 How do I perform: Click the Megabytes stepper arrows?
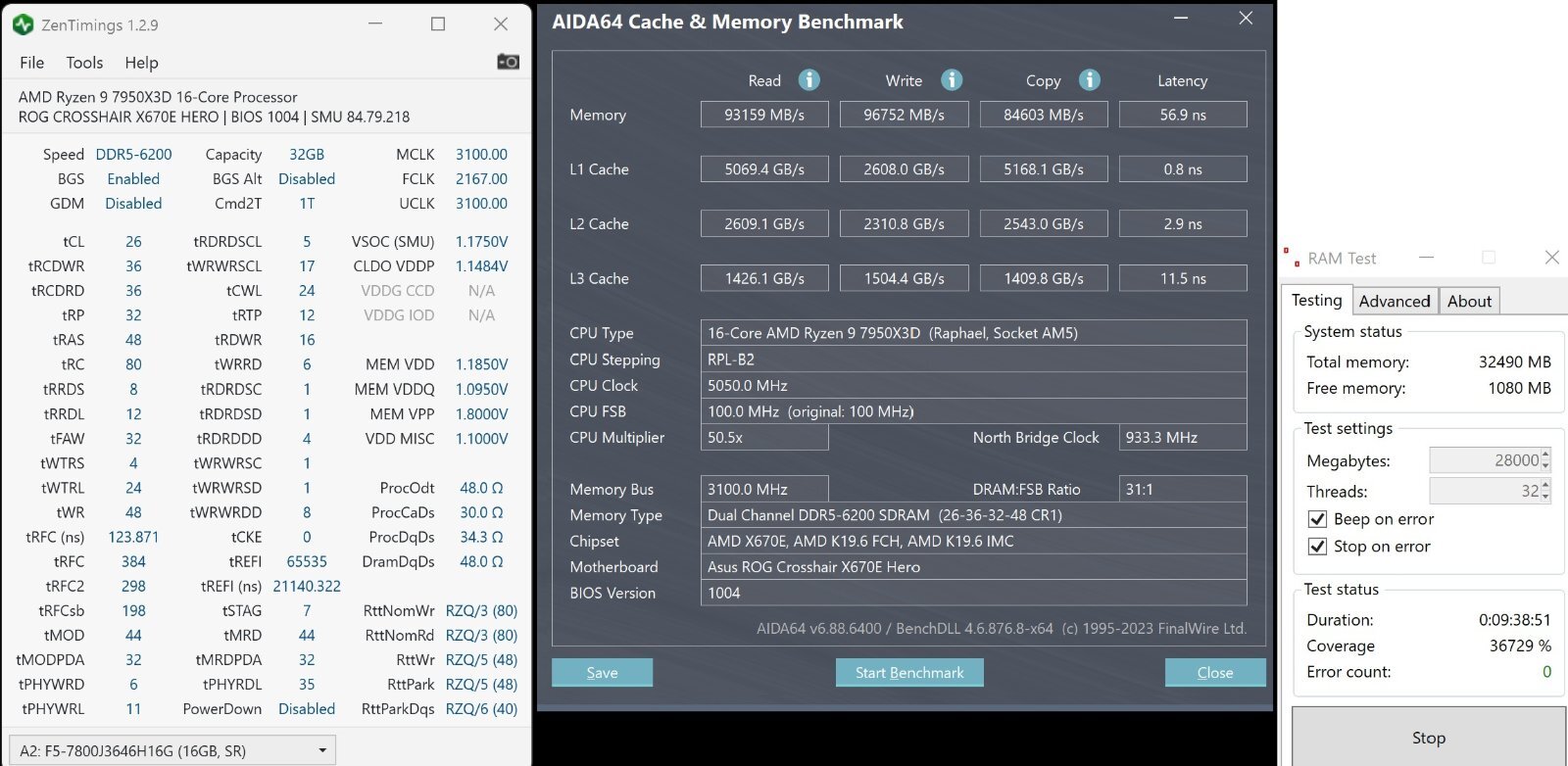tap(1545, 460)
